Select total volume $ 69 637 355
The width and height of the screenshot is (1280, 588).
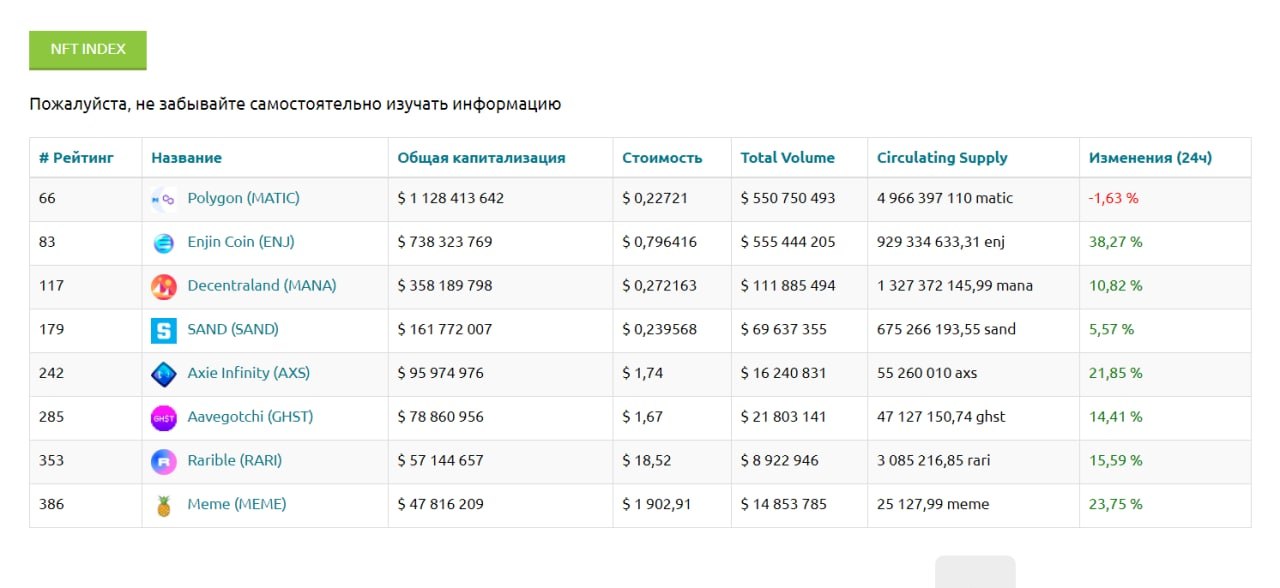784,329
